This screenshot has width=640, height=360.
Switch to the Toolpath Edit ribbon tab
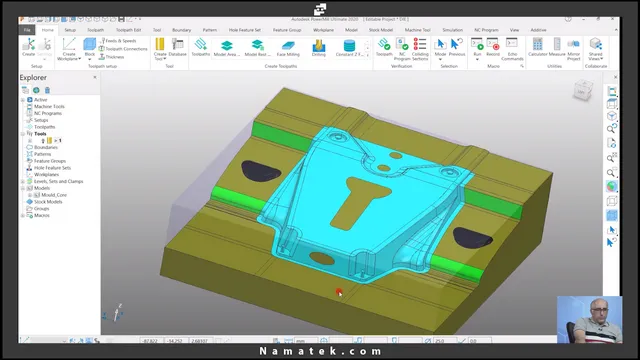(x=128, y=30)
